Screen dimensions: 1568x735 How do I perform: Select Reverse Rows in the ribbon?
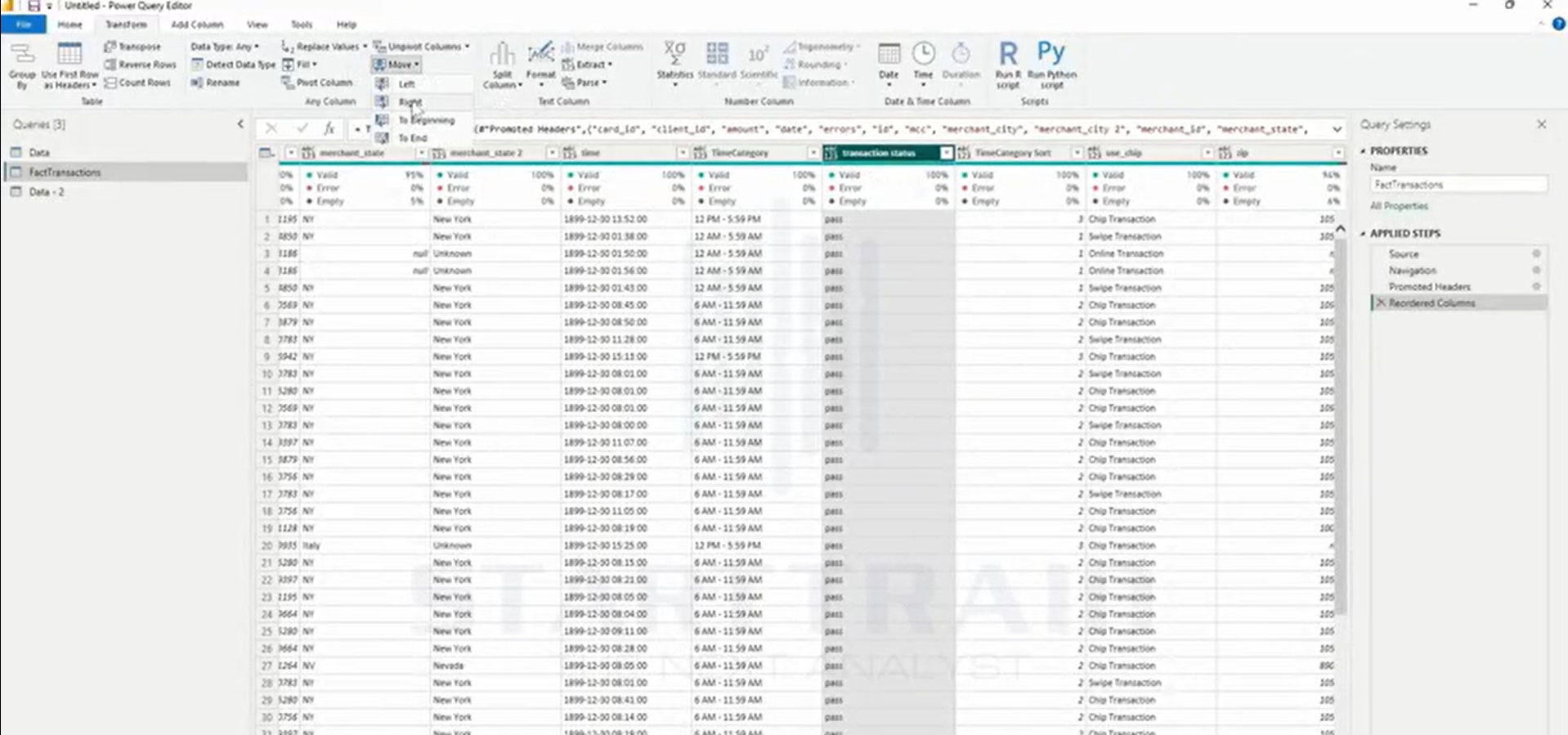click(140, 65)
